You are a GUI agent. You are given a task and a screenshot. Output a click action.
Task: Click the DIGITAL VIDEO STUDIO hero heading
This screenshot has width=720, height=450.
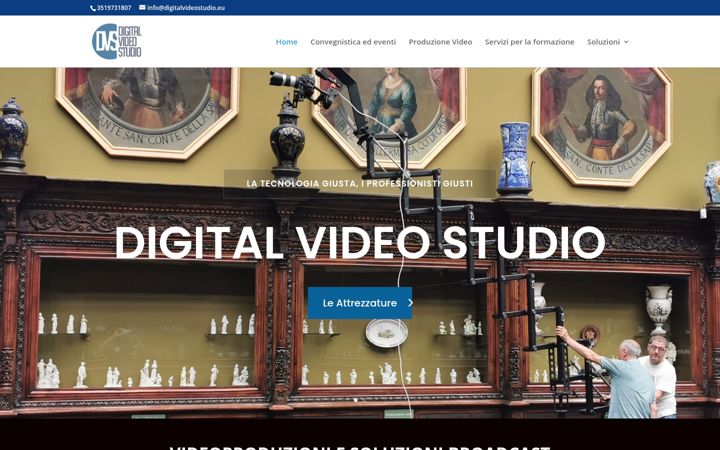point(360,242)
